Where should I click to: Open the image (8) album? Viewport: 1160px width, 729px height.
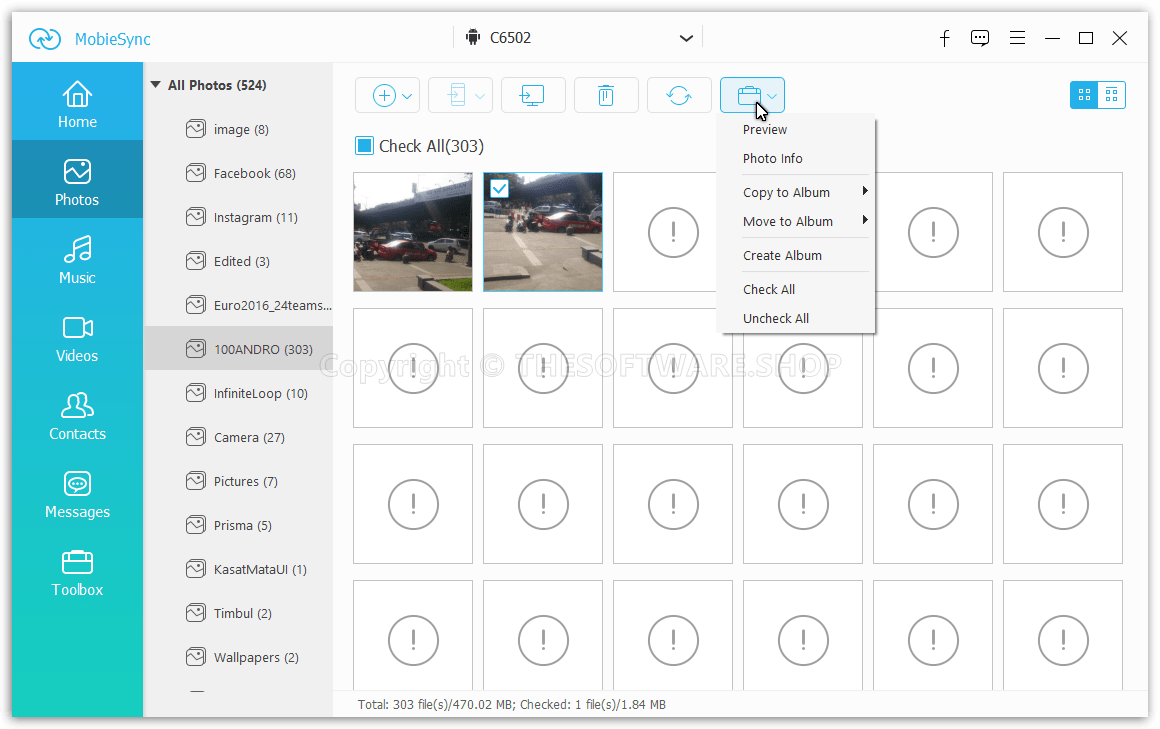coord(238,130)
